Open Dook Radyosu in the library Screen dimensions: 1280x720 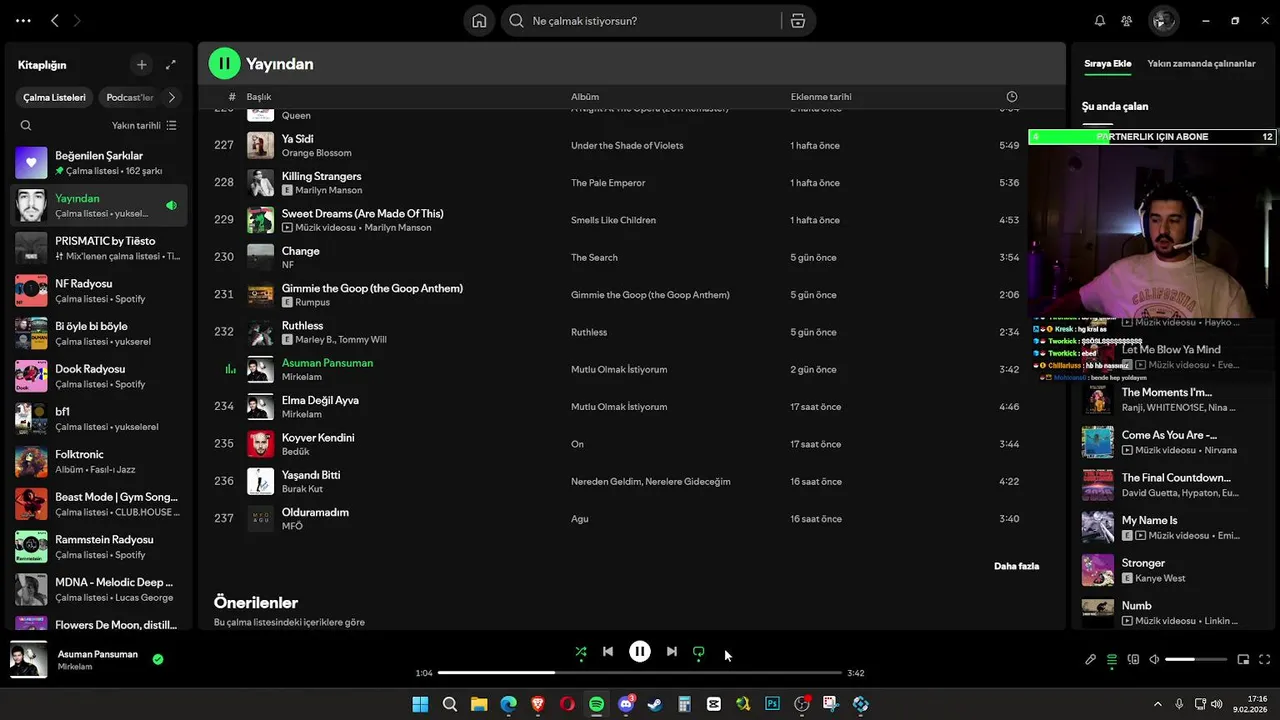[x=100, y=376]
